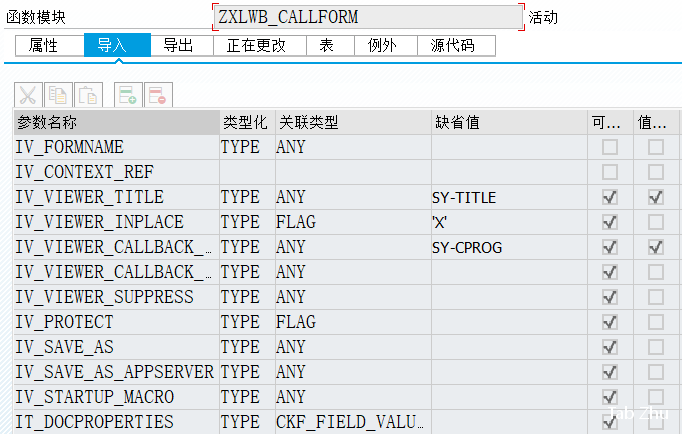Screen dimensions: 682x434
Task: Toggle pass-by-value checkbox for IV_CONTEXT_REF
Action: [x=656, y=172]
